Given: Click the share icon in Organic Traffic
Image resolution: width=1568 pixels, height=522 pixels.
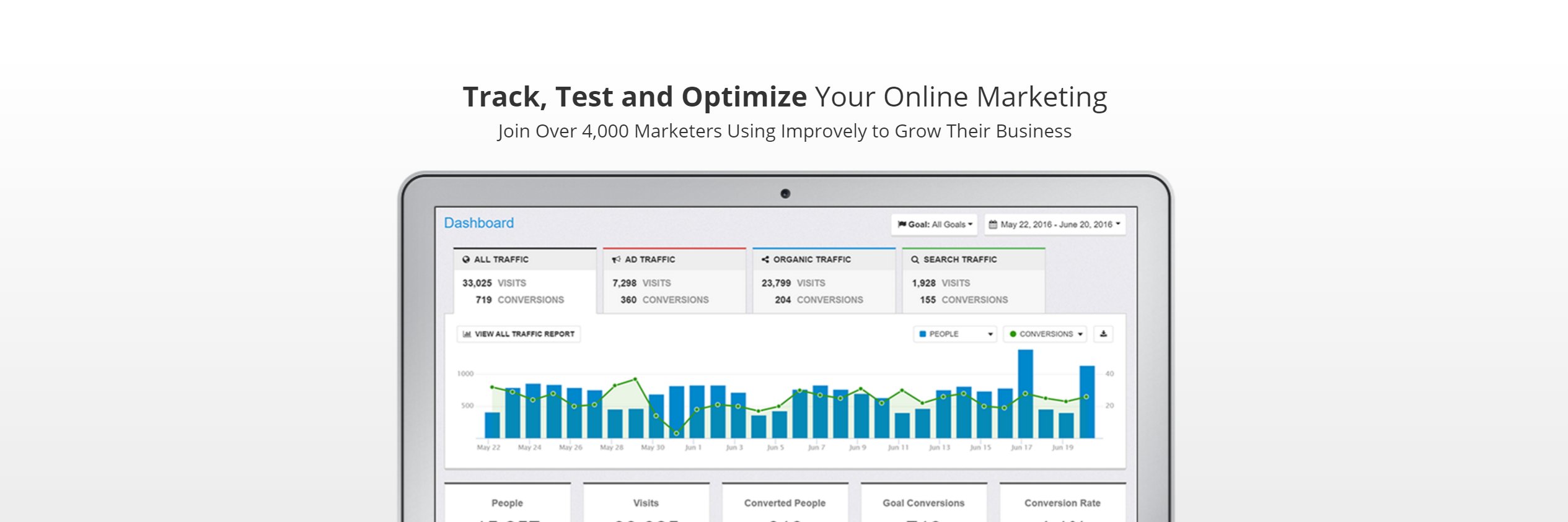Looking at the screenshot, I should click(x=765, y=259).
